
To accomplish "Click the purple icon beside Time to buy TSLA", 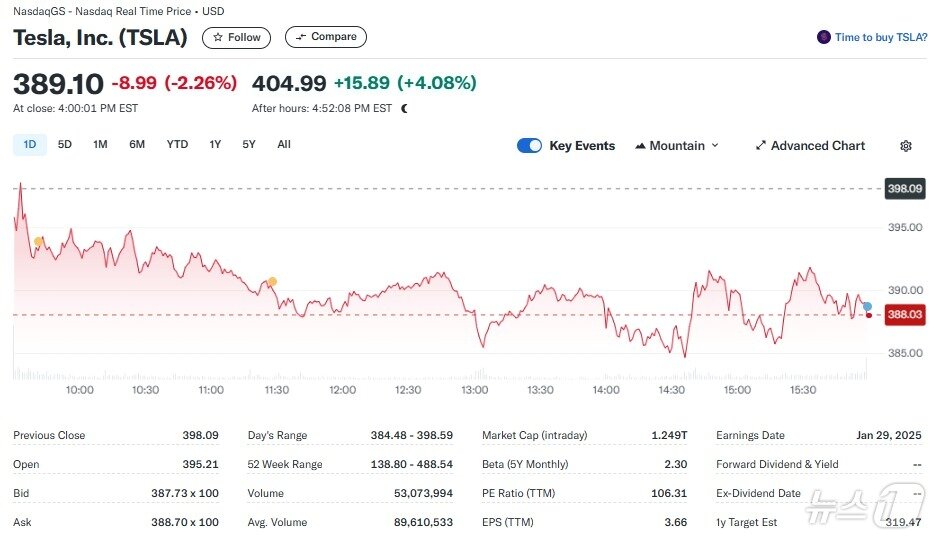I will pyautogui.click(x=823, y=37).
